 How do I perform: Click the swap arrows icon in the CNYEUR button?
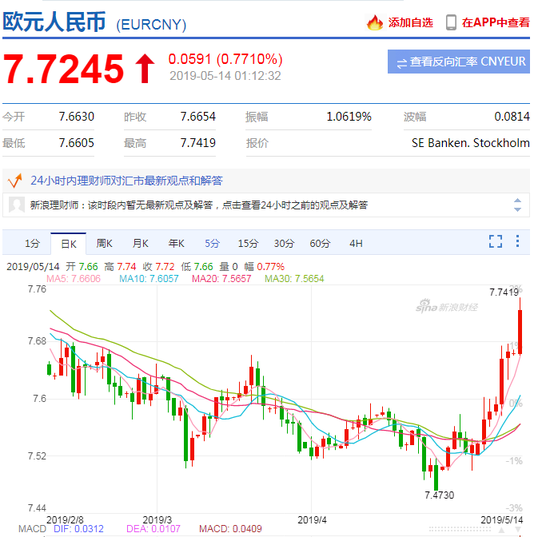[402, 63]
